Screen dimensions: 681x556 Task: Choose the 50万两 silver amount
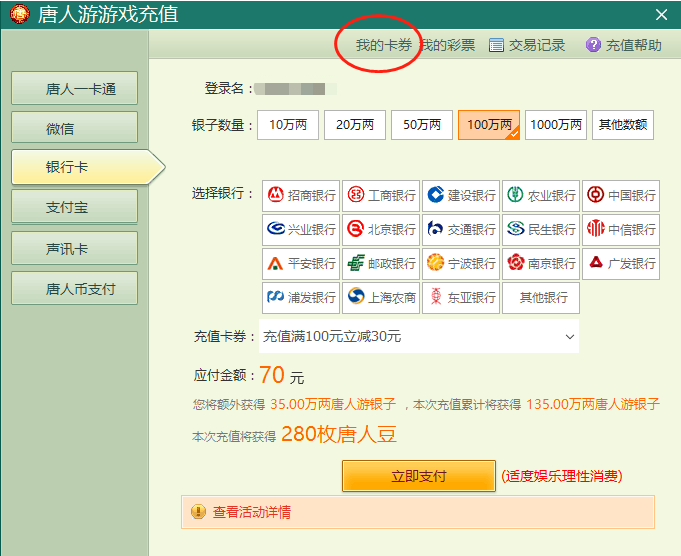click(422, 125)
